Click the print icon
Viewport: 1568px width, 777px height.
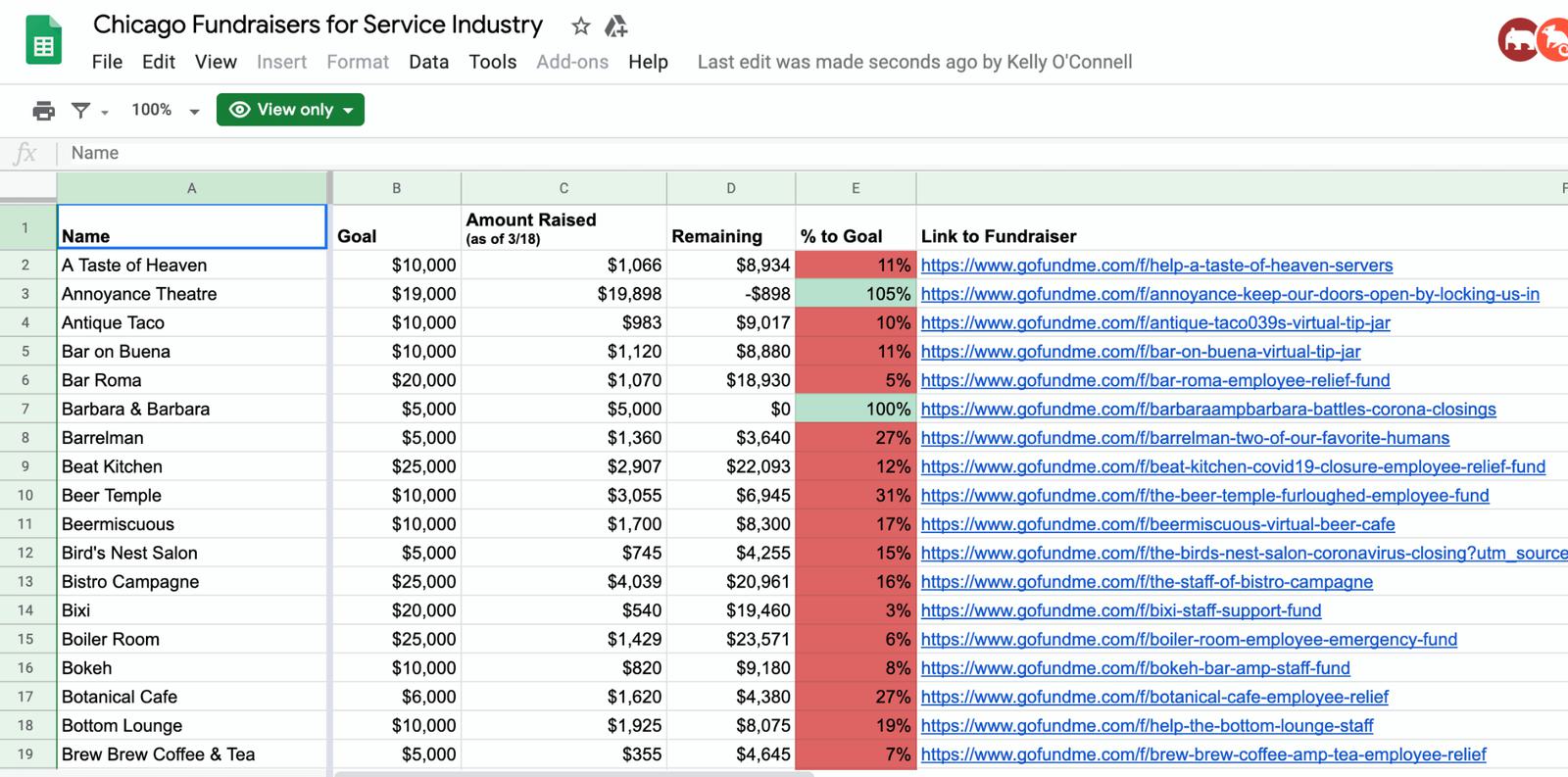tap(43, 111)
